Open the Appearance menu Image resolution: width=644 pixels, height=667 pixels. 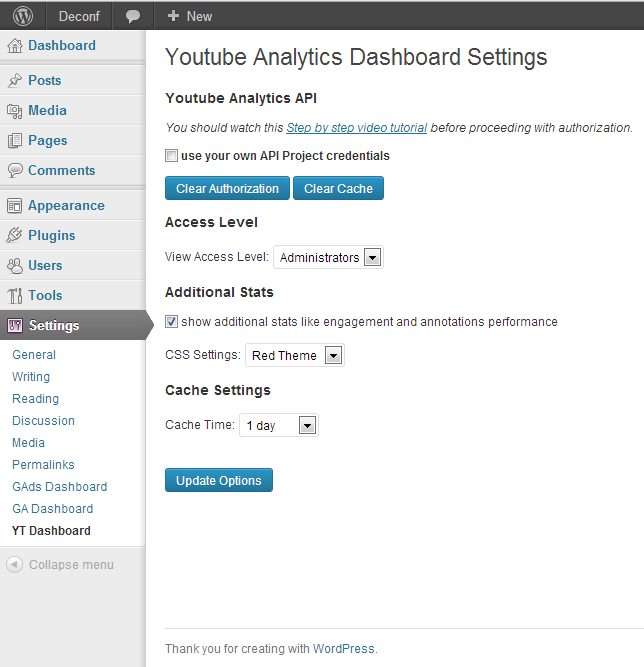coord(66,205)
